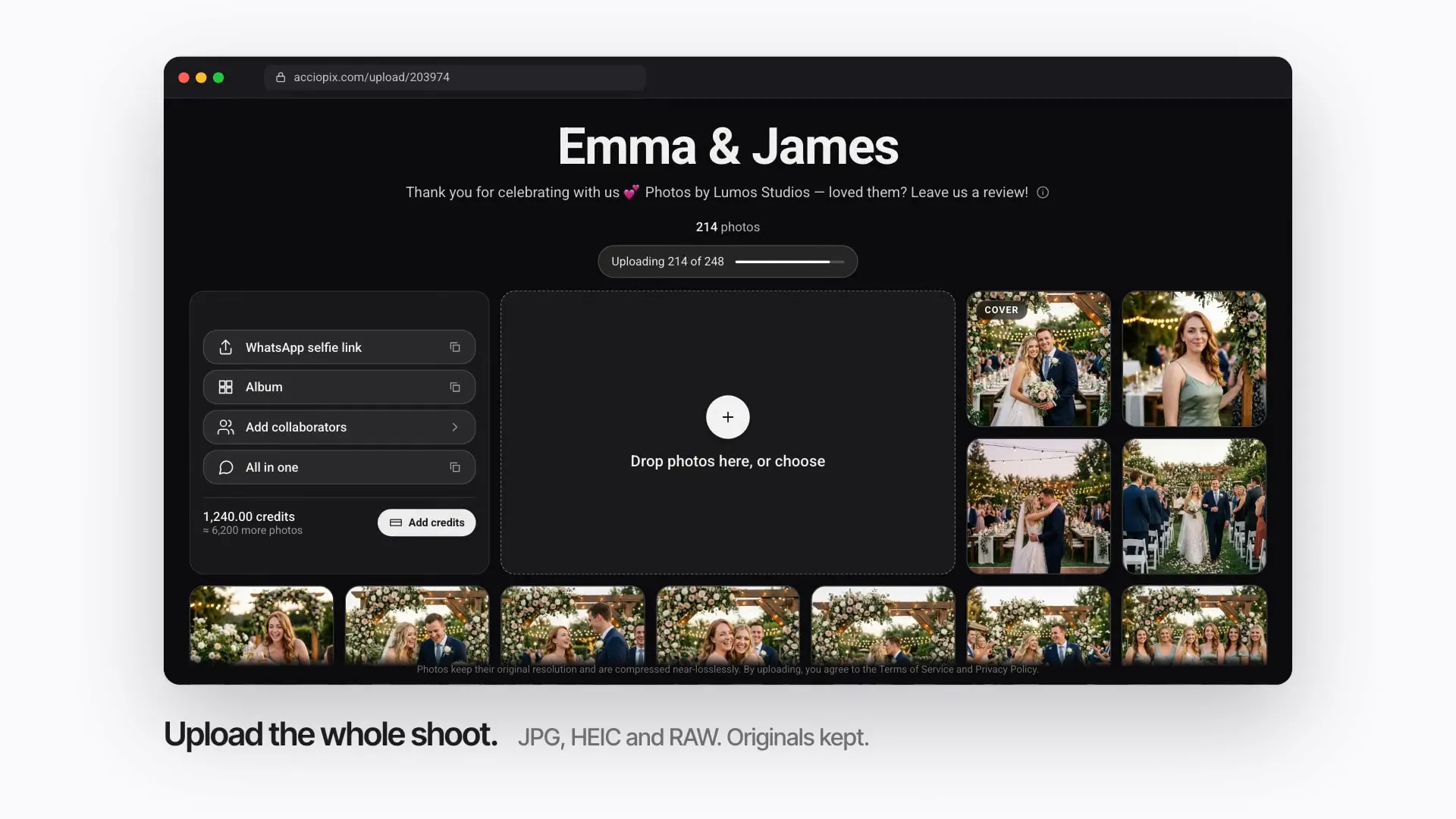This screenshot has width=1456, height=819.
Task: Open the Privacy Policy link
Action: (1006, 670)
